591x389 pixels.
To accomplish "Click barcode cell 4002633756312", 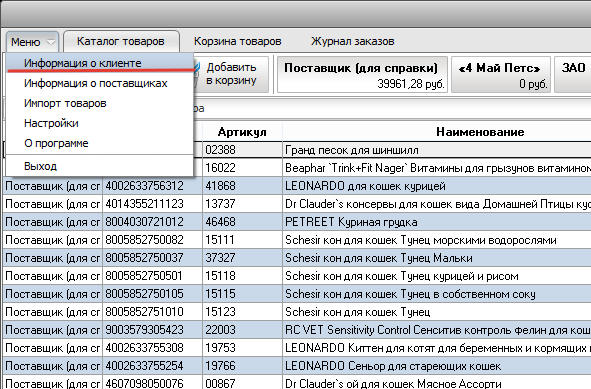I will tap(152, 186).
